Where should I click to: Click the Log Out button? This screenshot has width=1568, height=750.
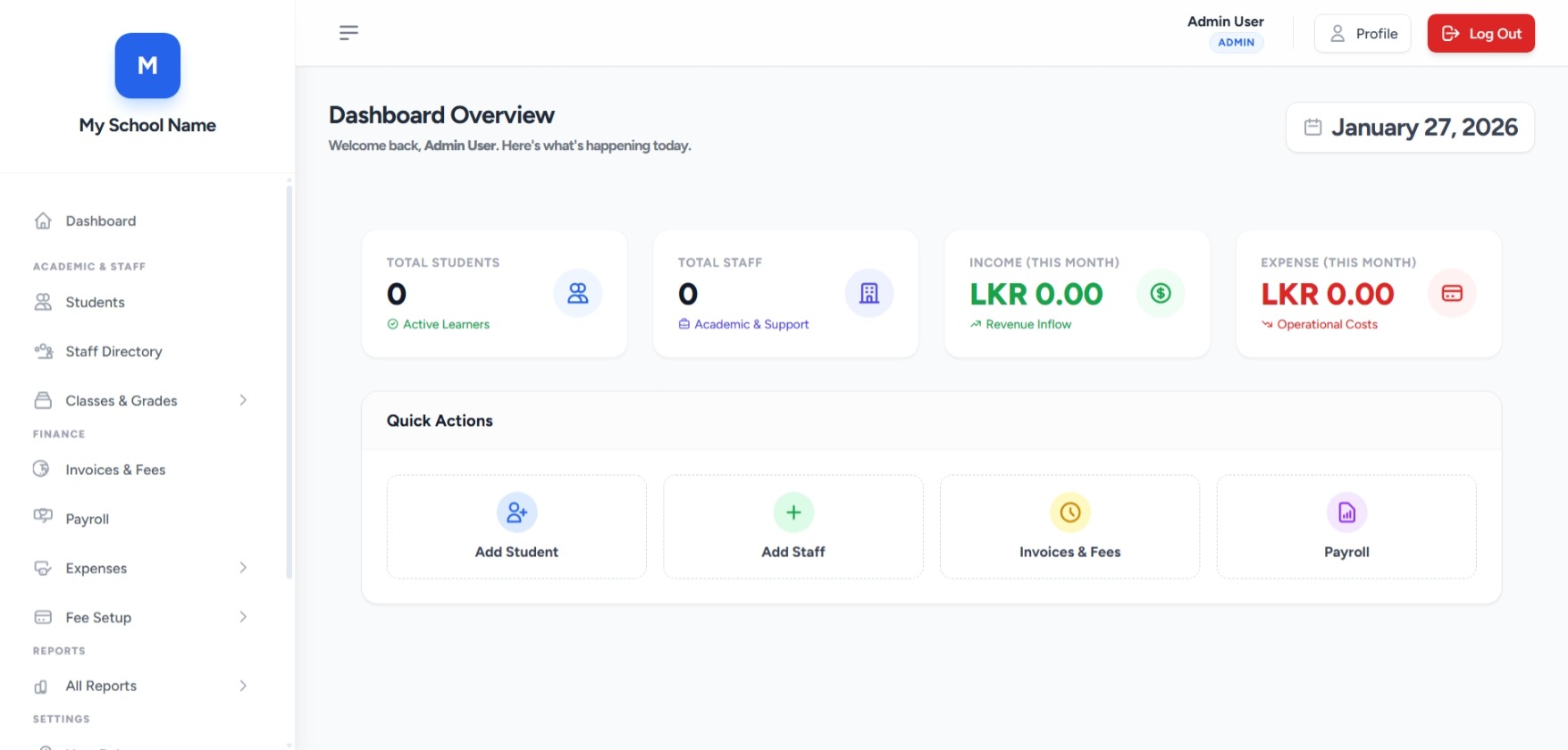click(x=1480, y=34)
